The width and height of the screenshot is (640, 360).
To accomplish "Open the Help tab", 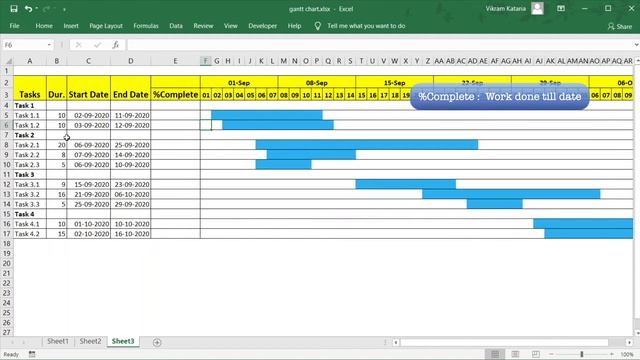I will 294,26.
